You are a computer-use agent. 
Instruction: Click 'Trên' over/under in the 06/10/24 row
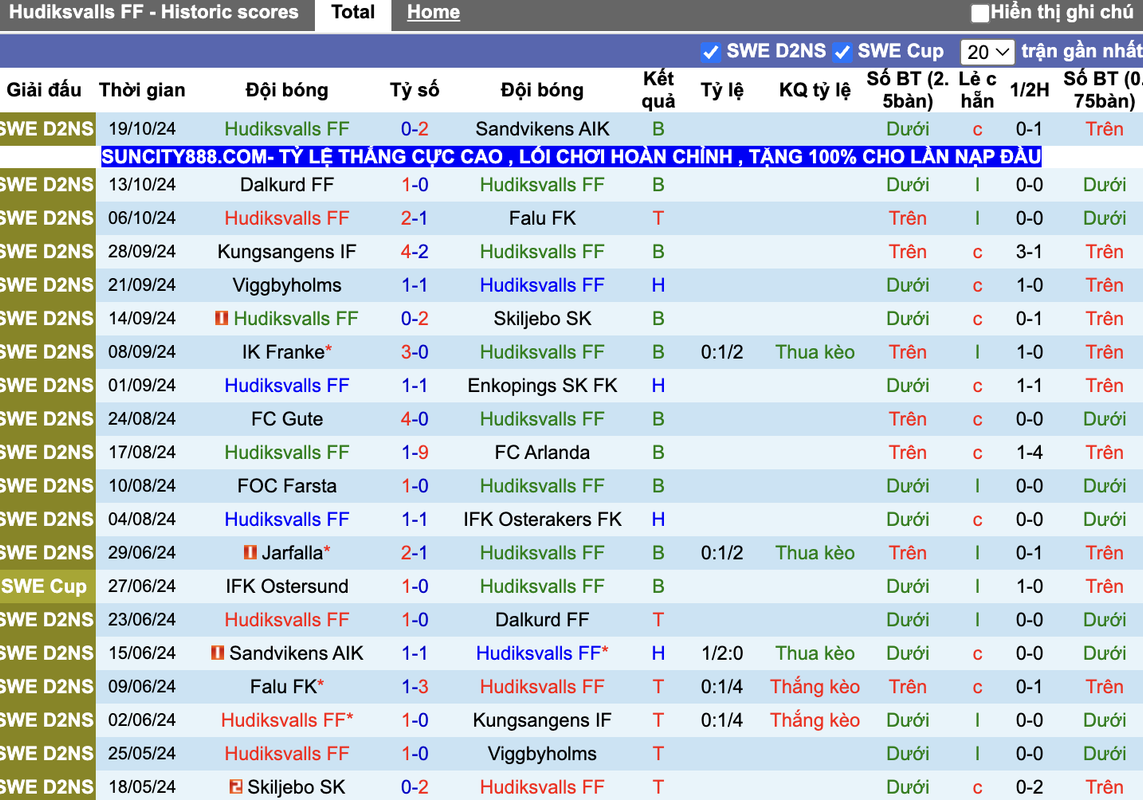[x=908, y=218]
